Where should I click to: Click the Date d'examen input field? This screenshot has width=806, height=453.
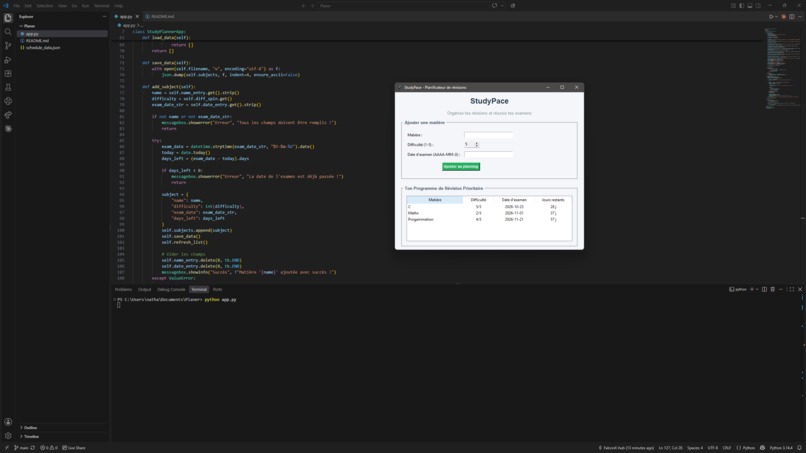click(488, 154)
